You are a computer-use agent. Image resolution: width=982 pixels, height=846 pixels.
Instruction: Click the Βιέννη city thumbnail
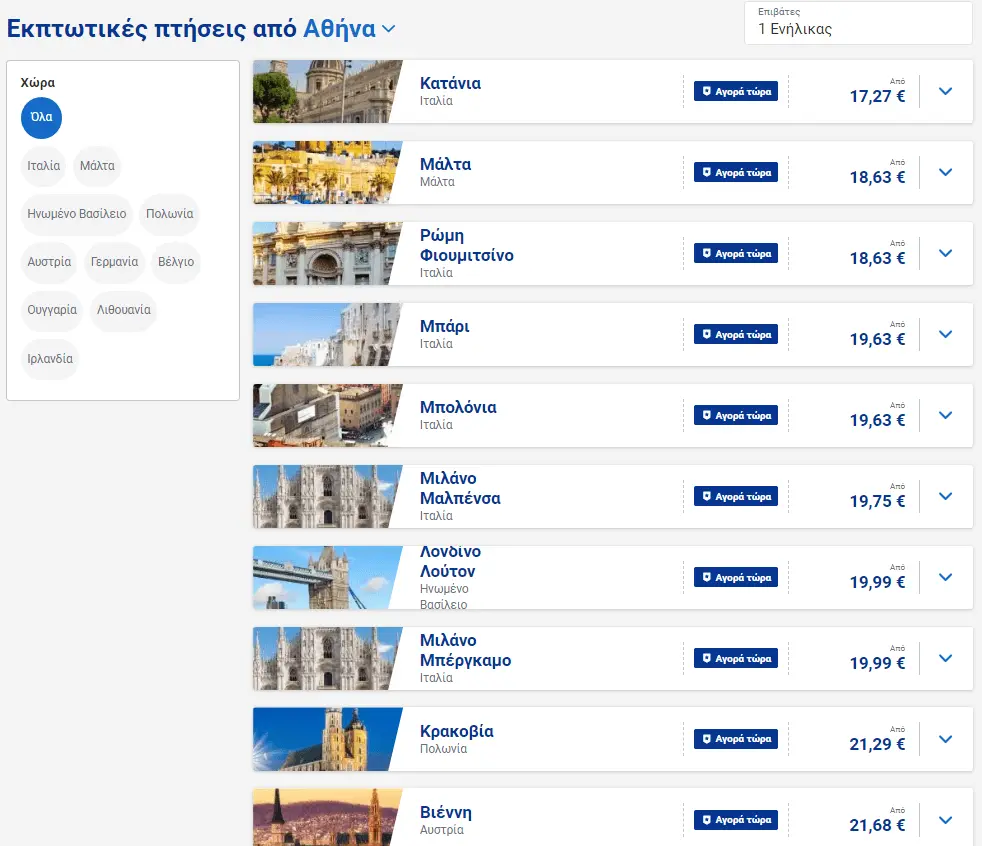(x=328, y=817)
